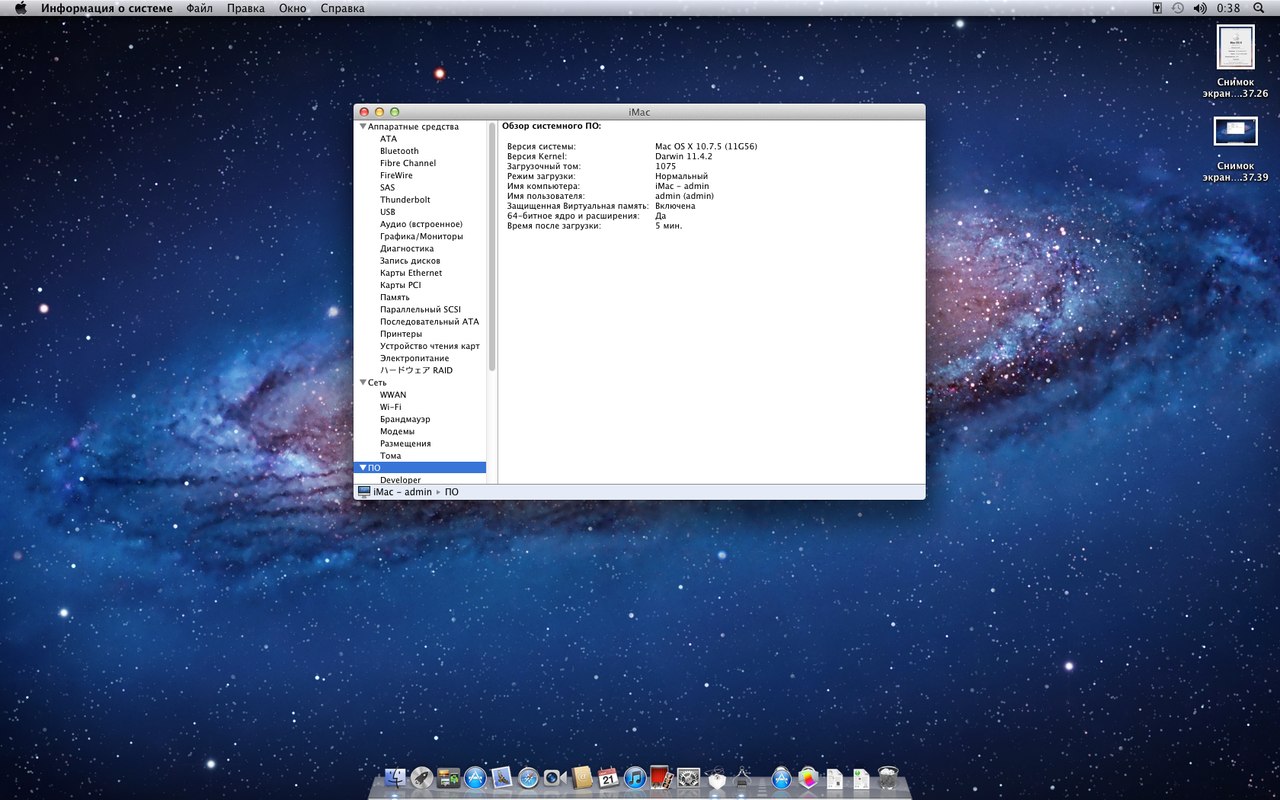Click the volume speaker menu bar icon
The image size is (1280, 800).
click(1199, 8)
